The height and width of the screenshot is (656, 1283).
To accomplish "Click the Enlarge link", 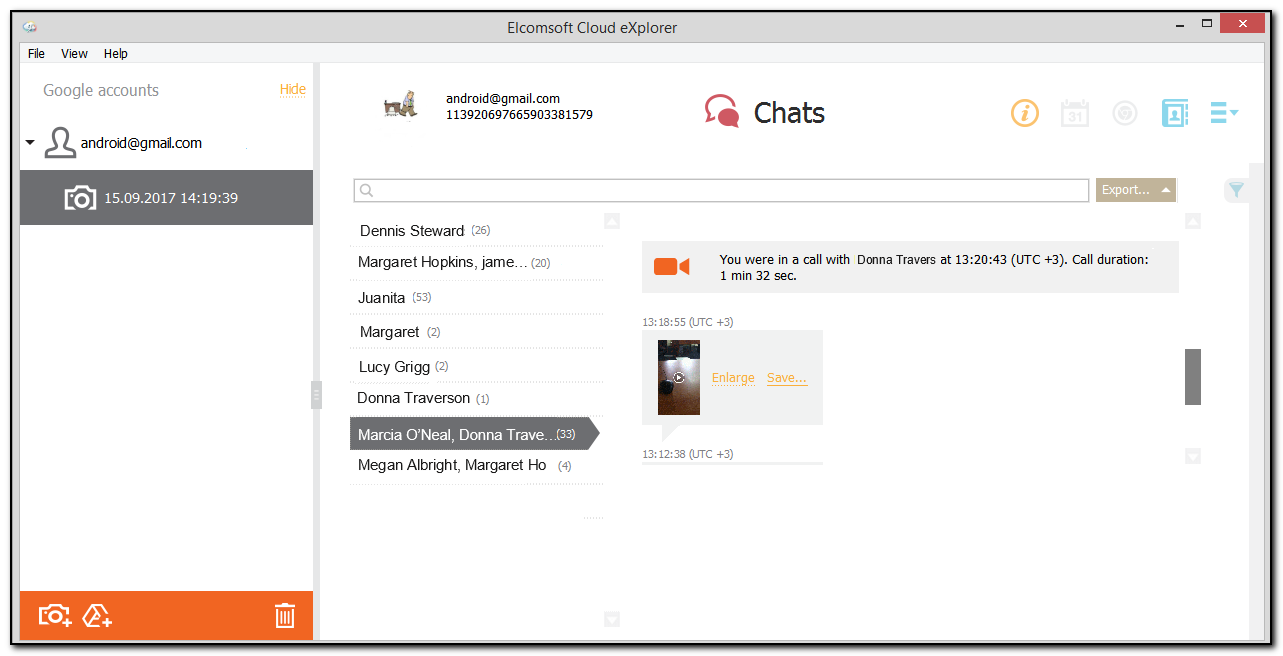I will (733, 378).
